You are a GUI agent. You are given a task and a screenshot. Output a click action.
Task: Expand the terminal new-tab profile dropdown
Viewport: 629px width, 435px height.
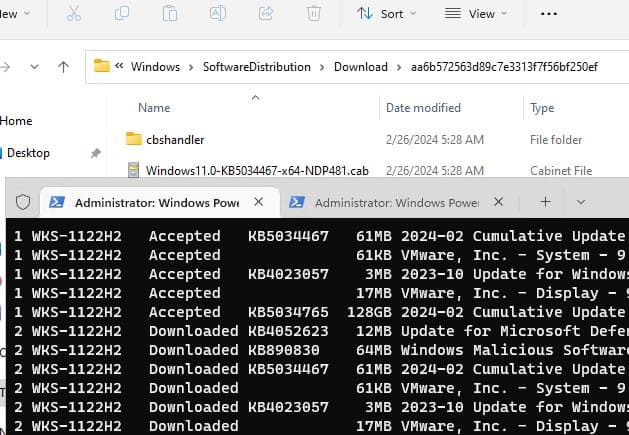pos(581,202)
